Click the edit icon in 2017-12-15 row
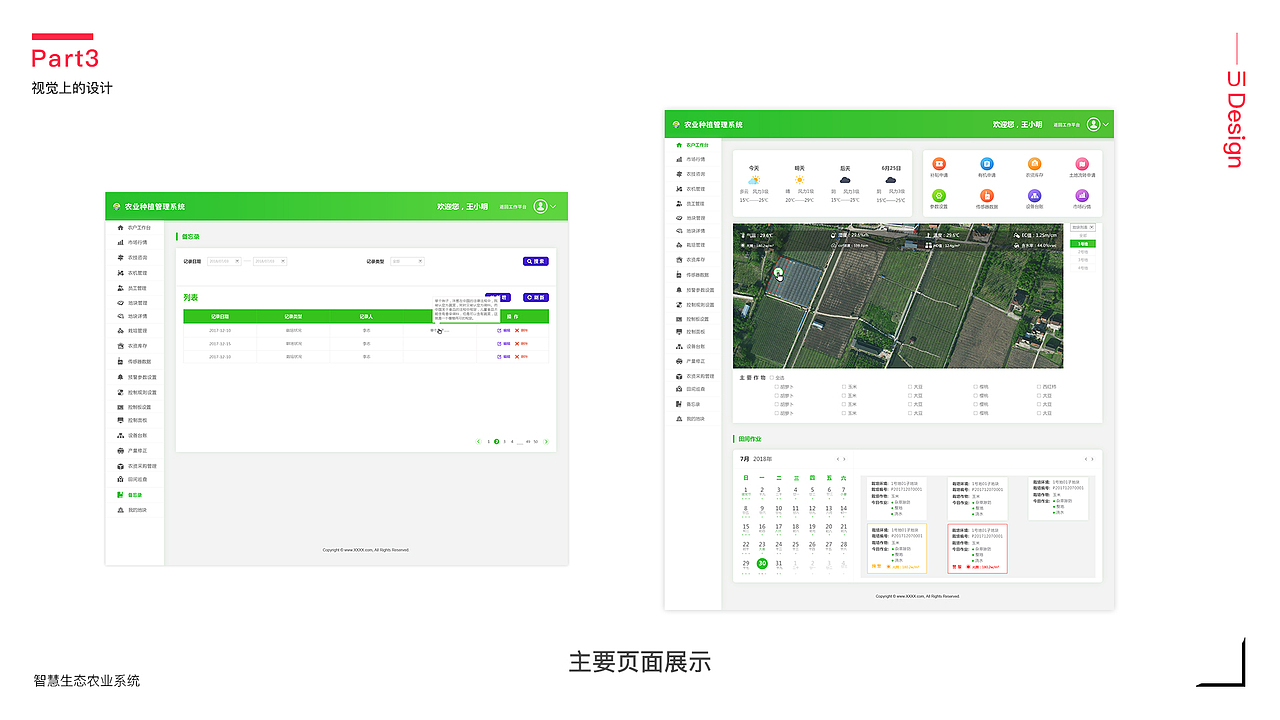Screen dimensions: 1280x720 tap(499, 343)
